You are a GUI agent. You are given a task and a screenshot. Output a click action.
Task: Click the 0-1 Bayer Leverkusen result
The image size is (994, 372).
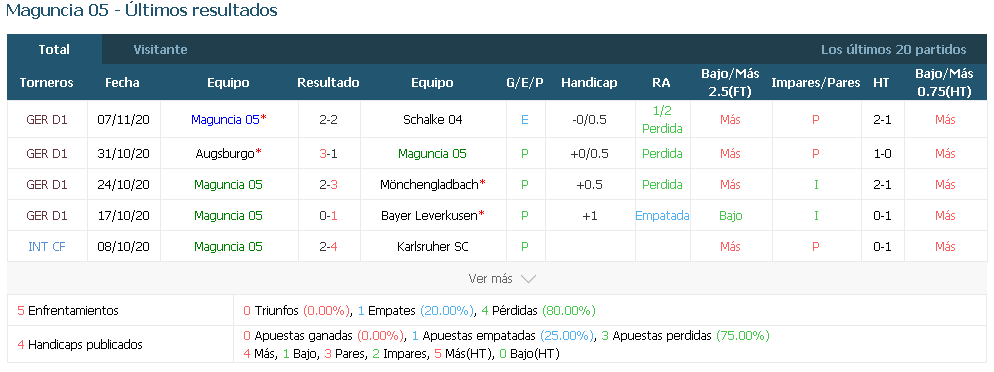328,215
